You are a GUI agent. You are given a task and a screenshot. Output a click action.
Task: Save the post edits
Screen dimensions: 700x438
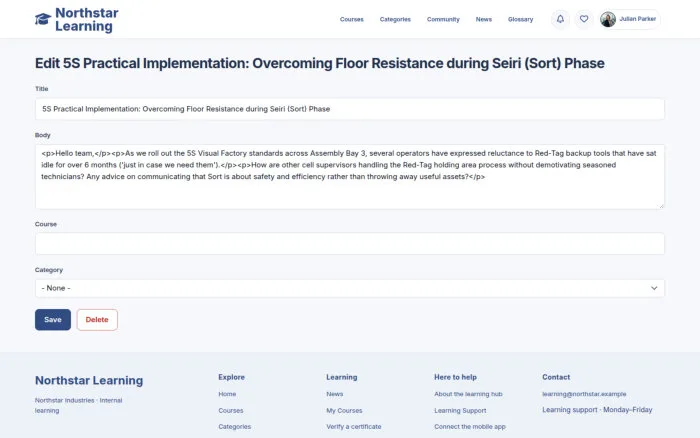53,320
